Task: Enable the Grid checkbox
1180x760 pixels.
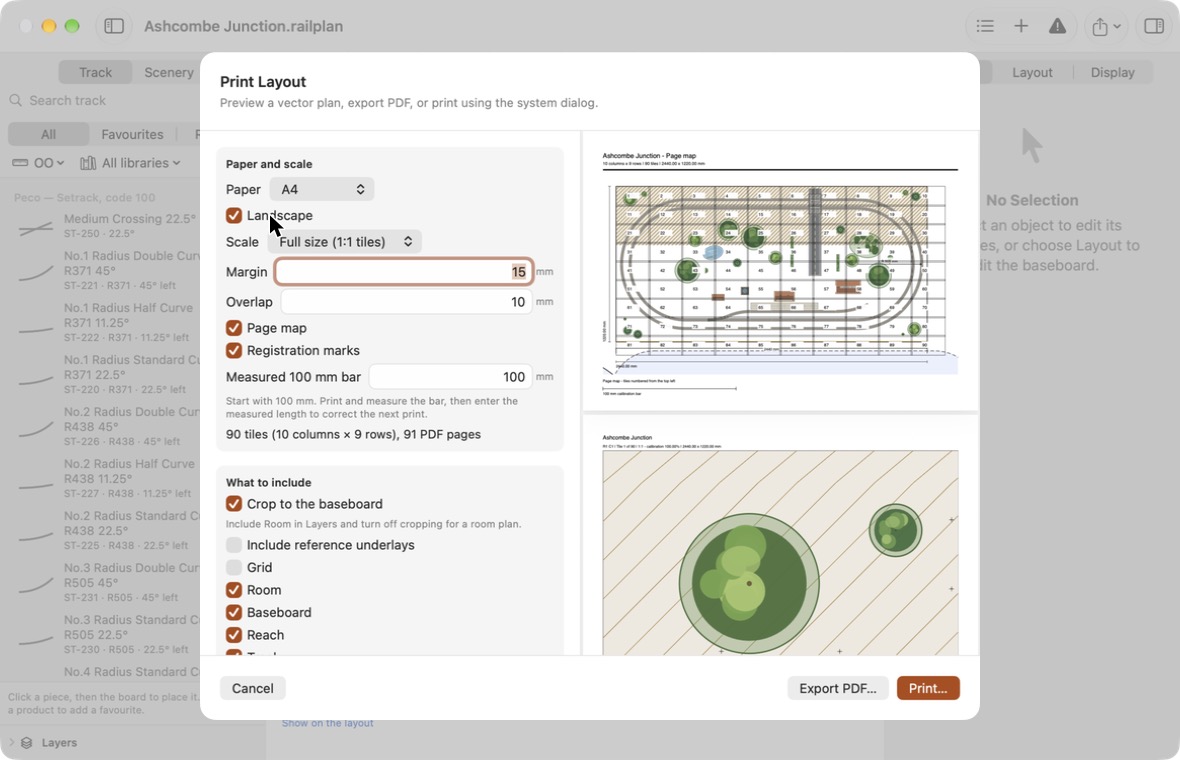Action: click(x=234, y=567)
